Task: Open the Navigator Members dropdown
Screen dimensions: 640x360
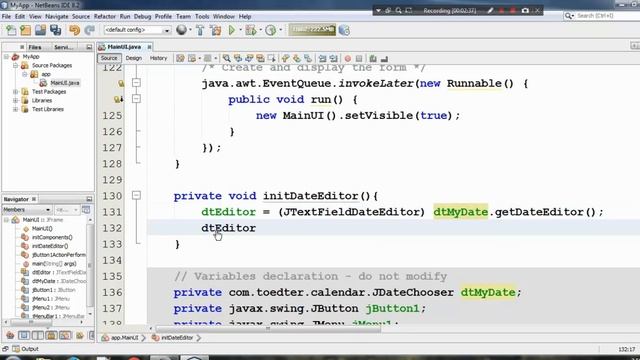Action: tap(27, 210)
